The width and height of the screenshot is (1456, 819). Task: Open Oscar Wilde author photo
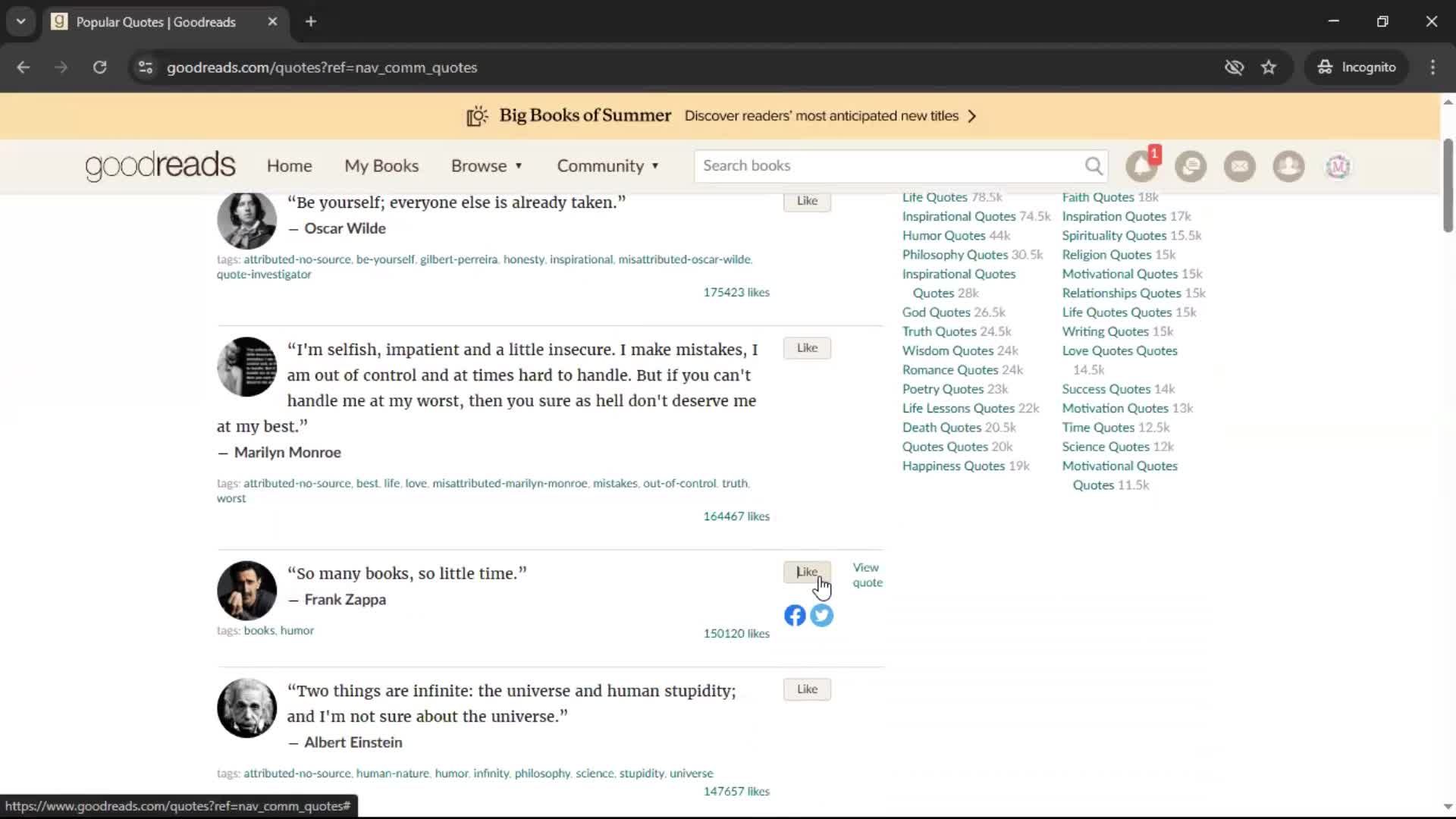coord(246,220)
